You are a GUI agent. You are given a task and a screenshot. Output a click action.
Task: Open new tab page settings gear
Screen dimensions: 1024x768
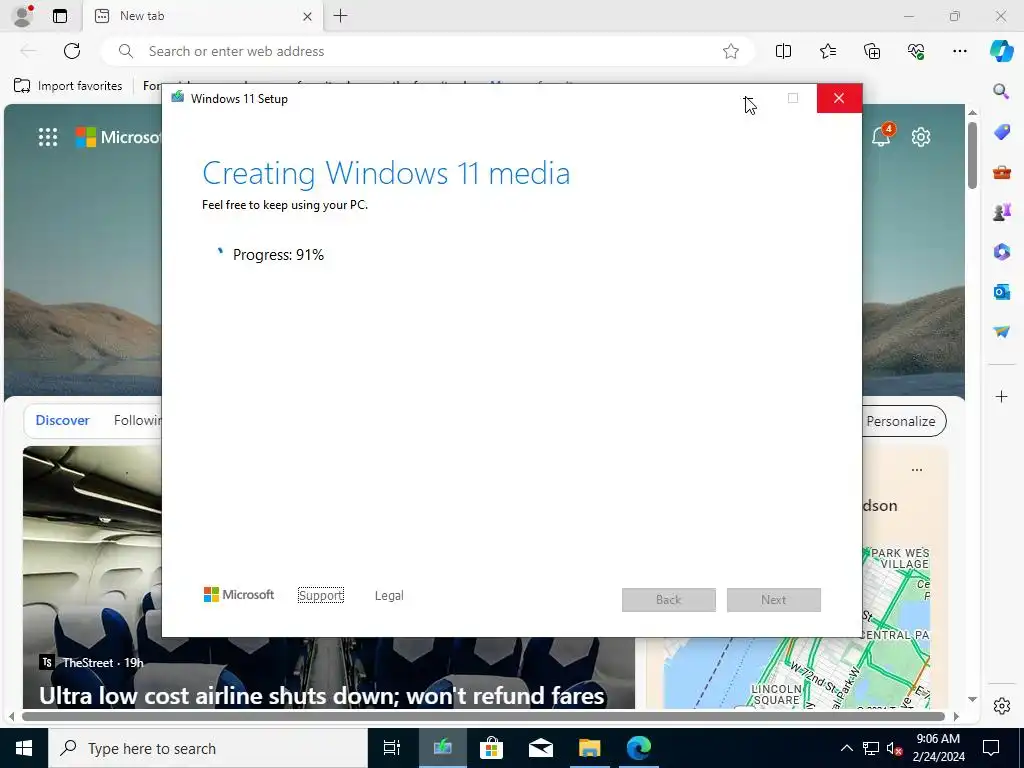[921, 137]
